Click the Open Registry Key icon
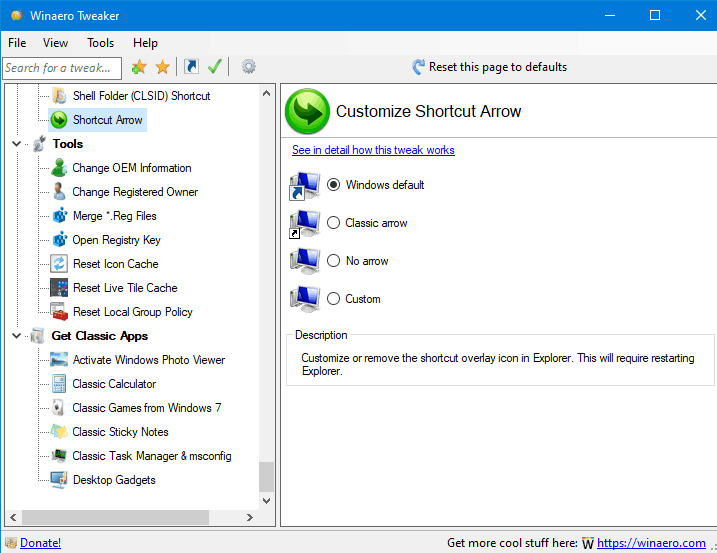 click(x=59, y=240)
